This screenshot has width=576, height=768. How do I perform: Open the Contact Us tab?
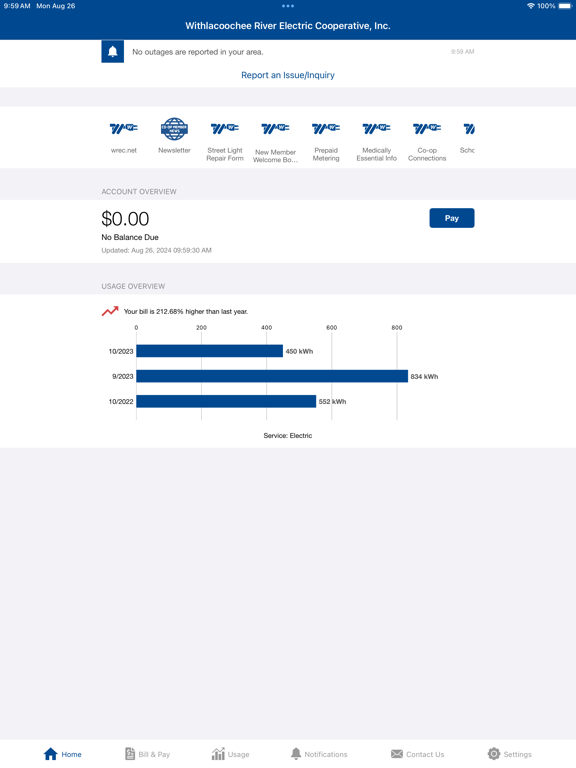point(417,754)
